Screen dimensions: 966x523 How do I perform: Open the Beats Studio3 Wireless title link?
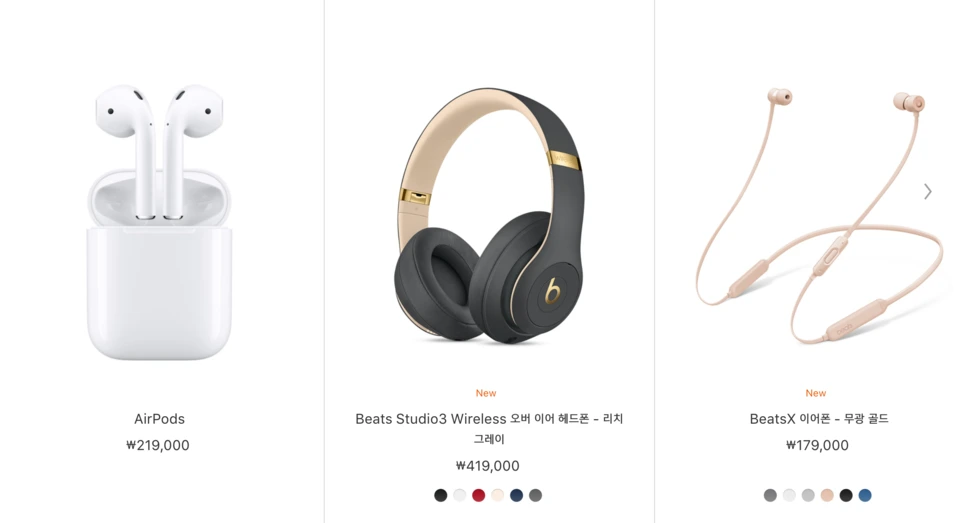coord(489,429)
